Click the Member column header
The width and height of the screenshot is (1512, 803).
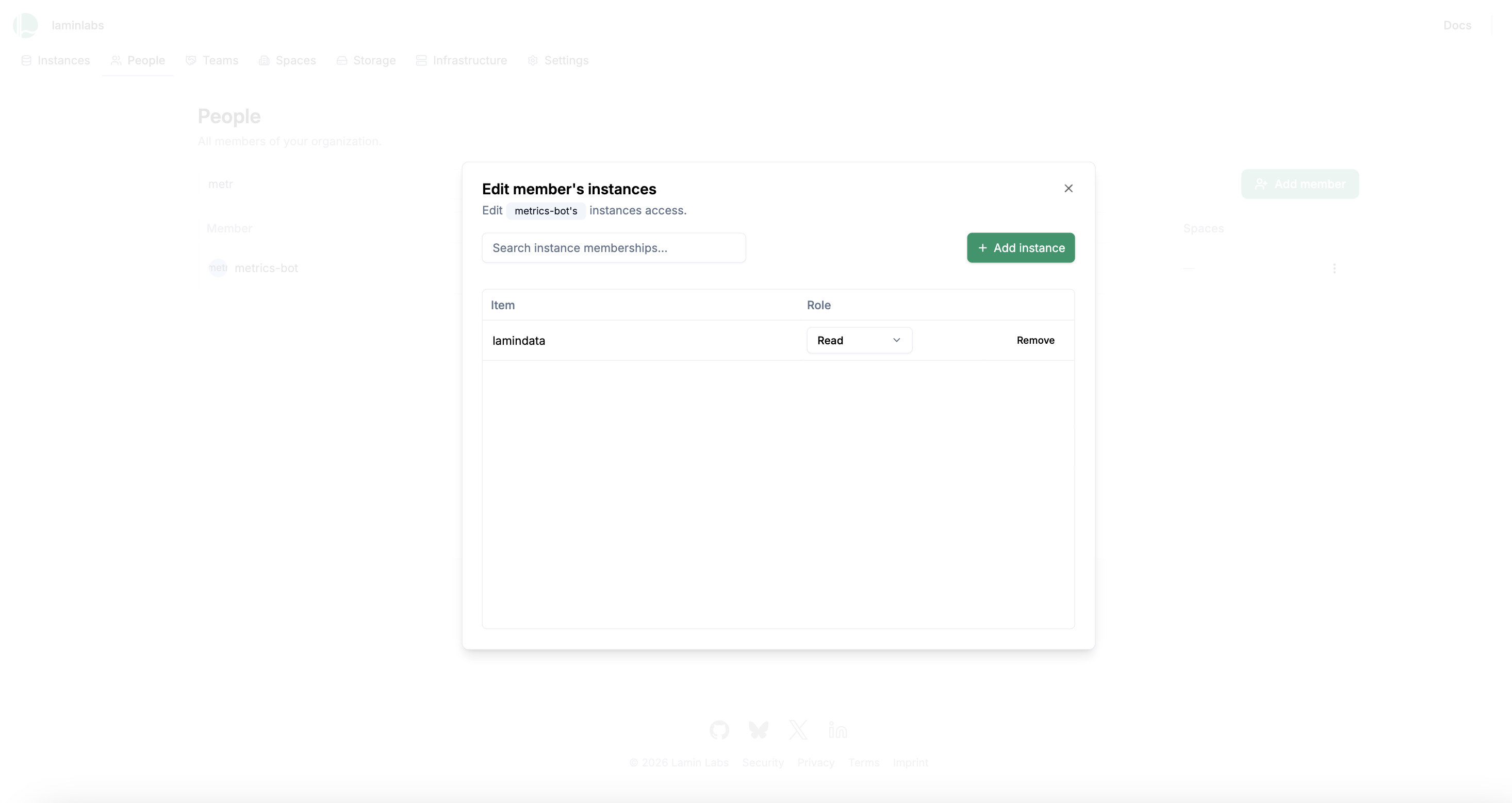[229, 228]
